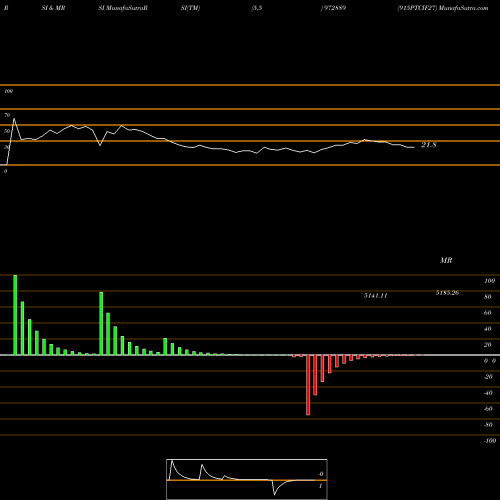Open the mini overview chart thumbnail
500x500 pixels.
[x=247, y=479]
